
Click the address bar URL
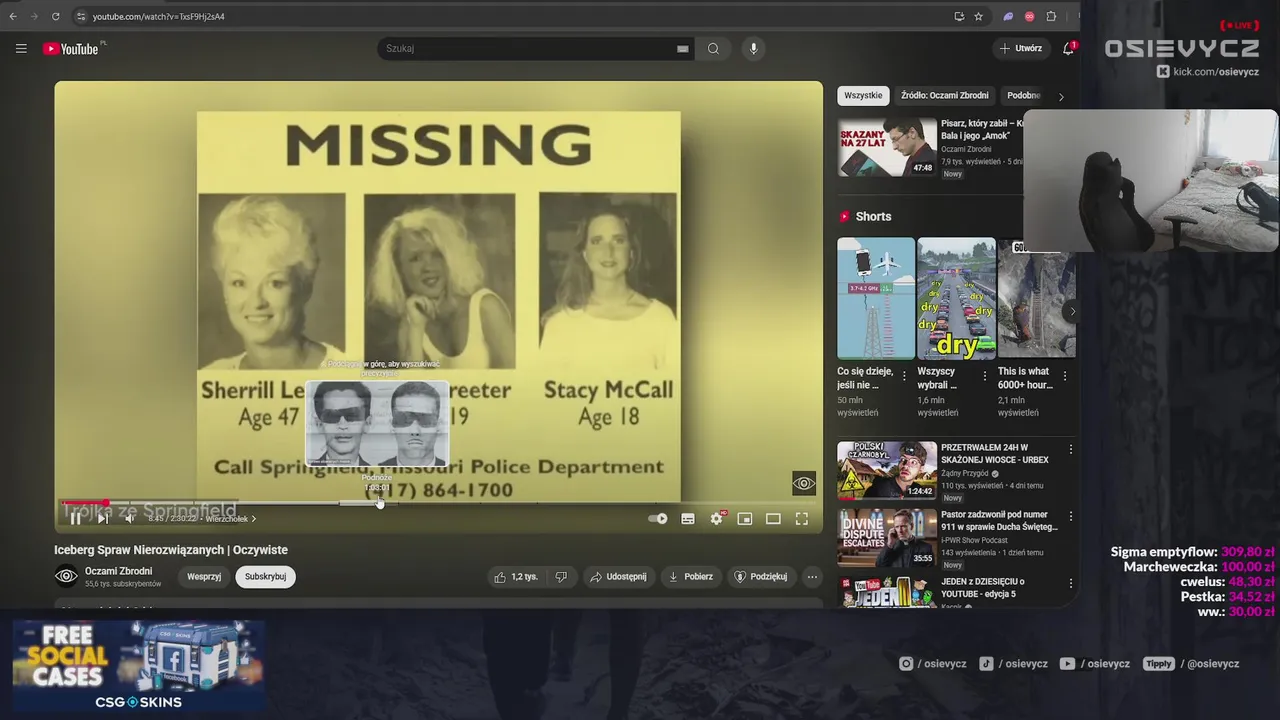(x=159, y=16)
